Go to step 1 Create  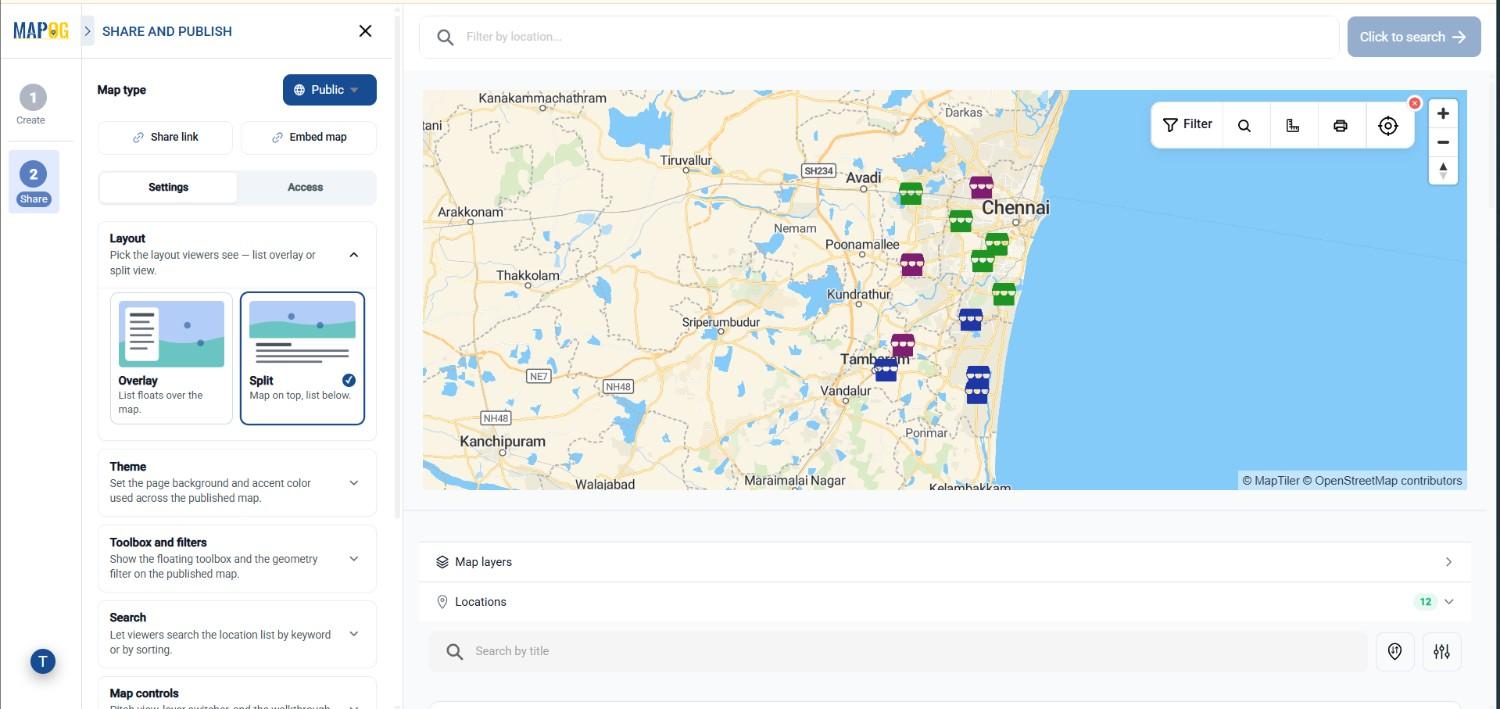coord(31,104)
